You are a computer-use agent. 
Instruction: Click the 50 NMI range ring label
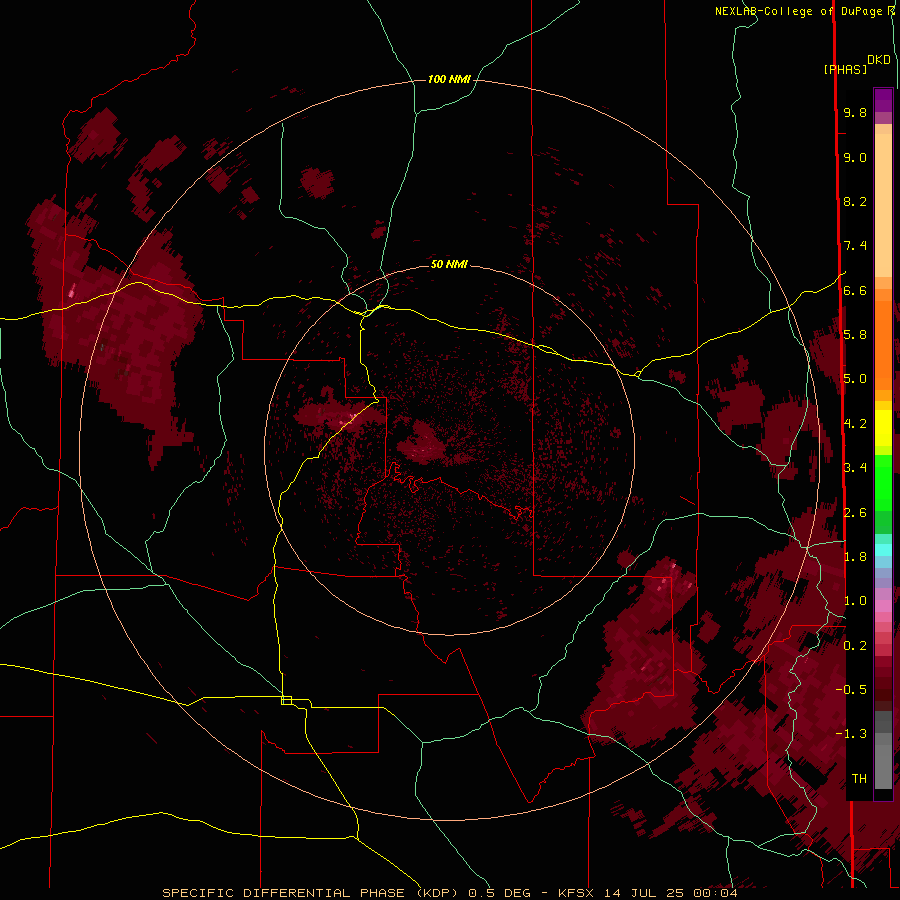click(449, 264)
